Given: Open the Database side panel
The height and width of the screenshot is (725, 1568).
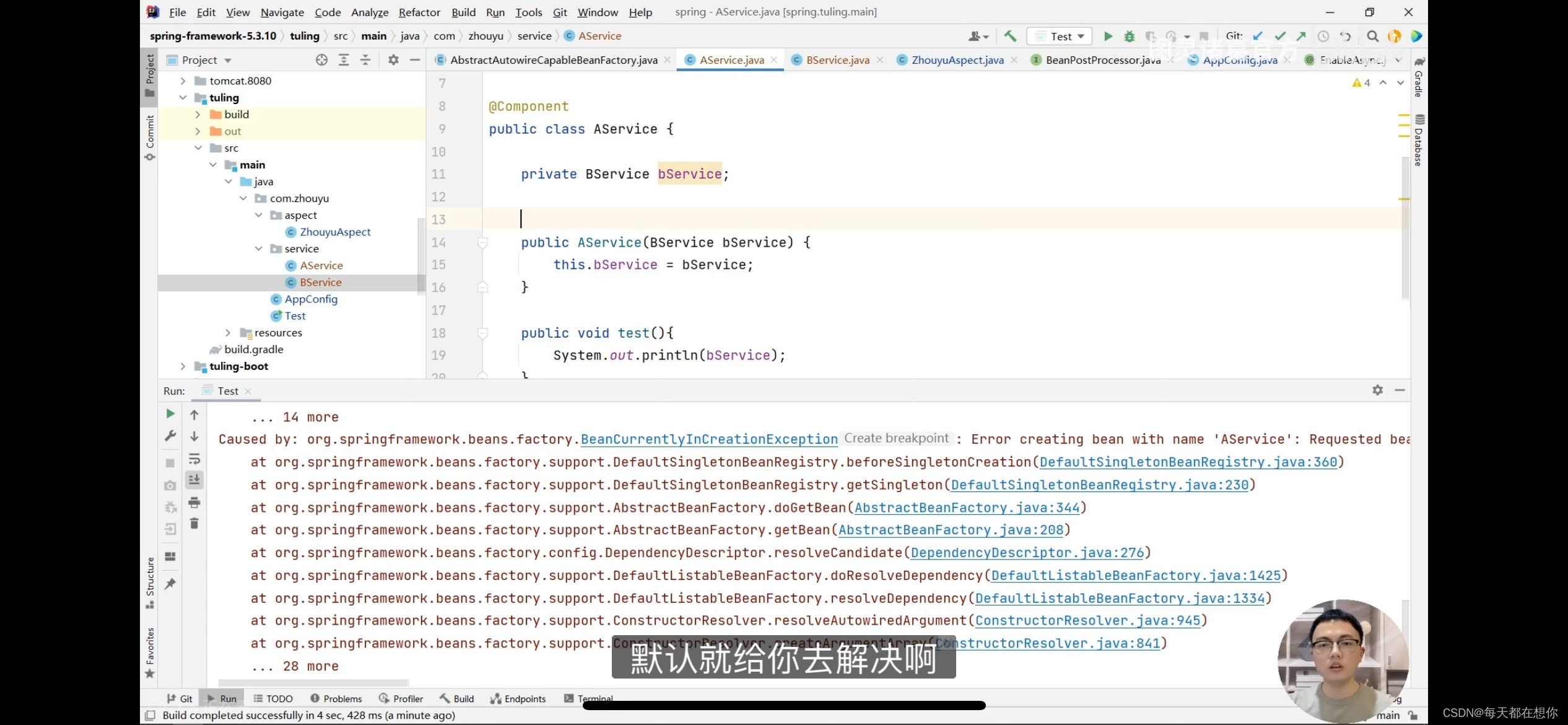Looking at the screenshot, I should tap(1419, 140).
